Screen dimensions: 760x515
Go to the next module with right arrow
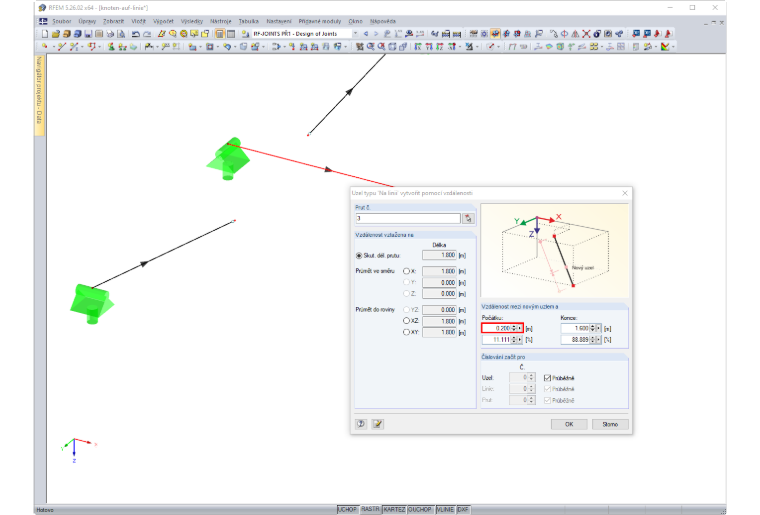click(376, 34)
